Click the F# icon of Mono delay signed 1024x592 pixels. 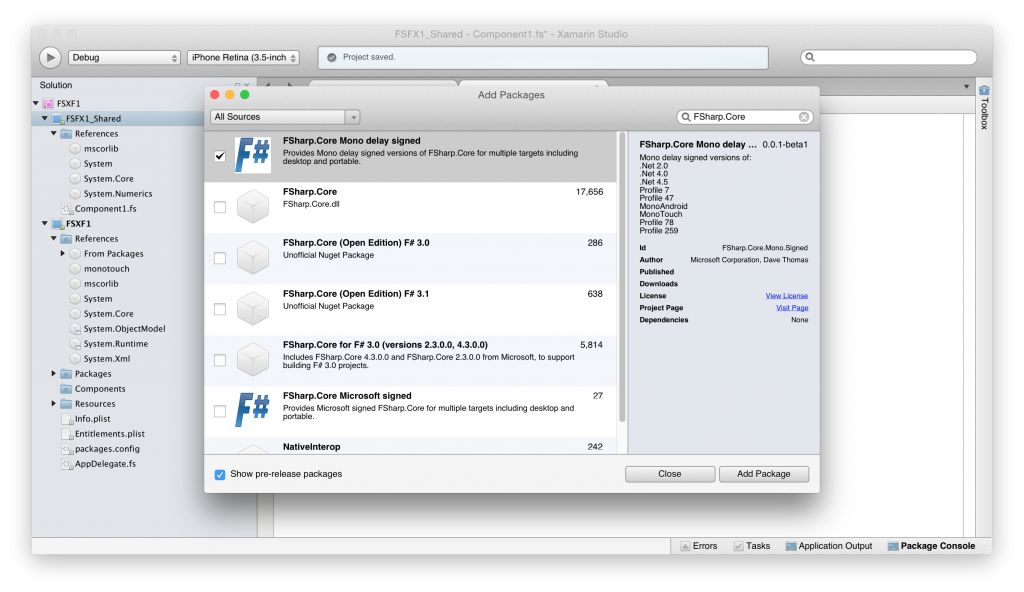(x=253, y=156)
